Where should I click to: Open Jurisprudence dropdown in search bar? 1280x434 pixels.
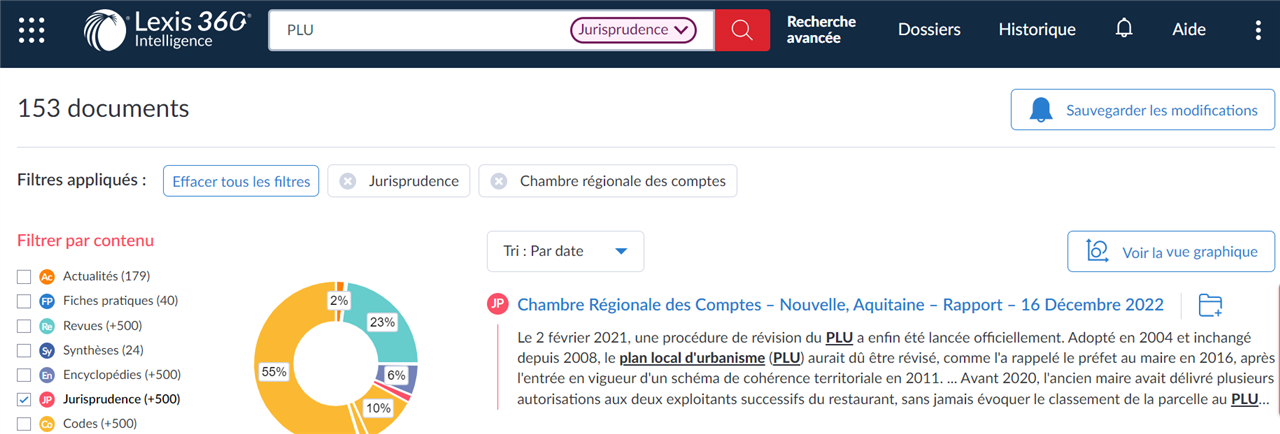click(x=633, y=30)
